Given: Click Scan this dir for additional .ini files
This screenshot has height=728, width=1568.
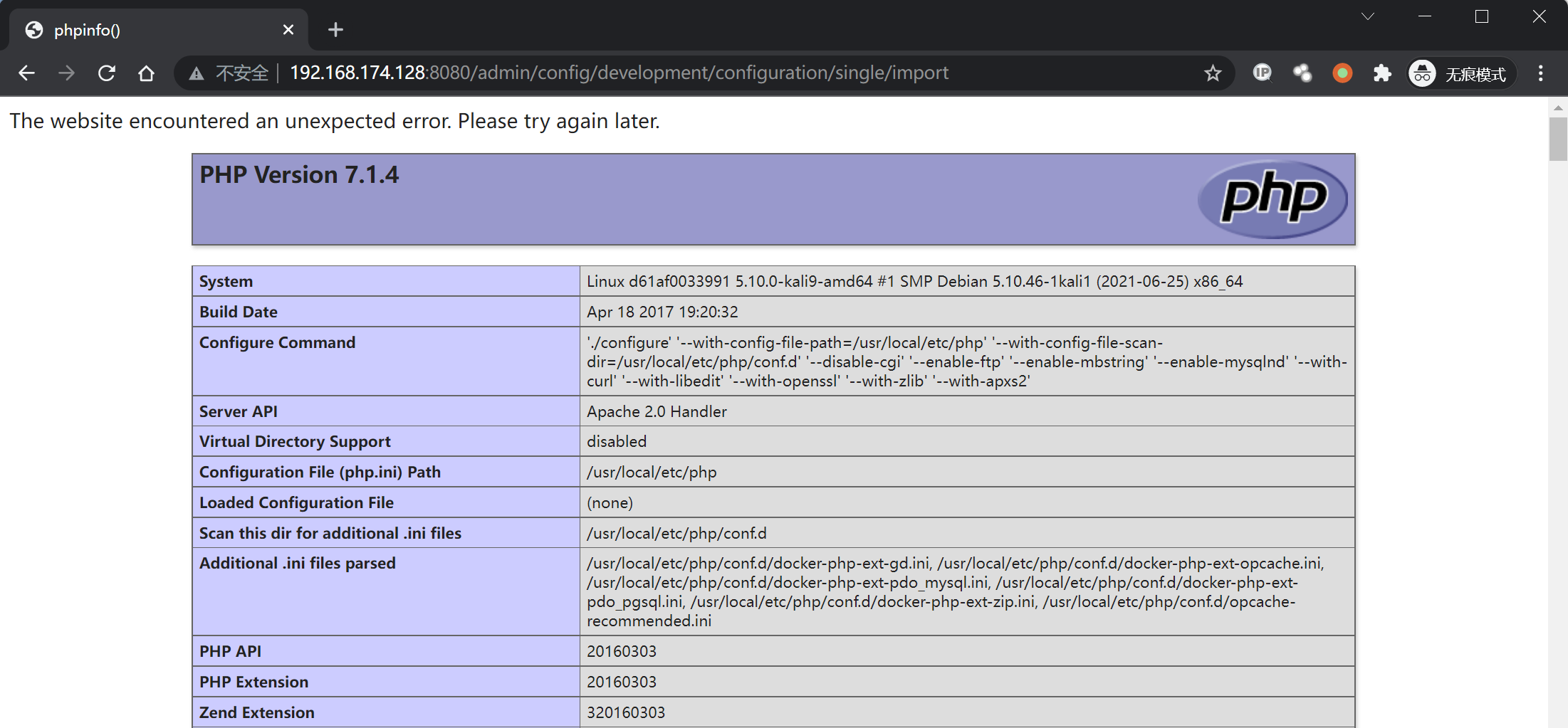Looking at the screenshot, I should 330,533.
